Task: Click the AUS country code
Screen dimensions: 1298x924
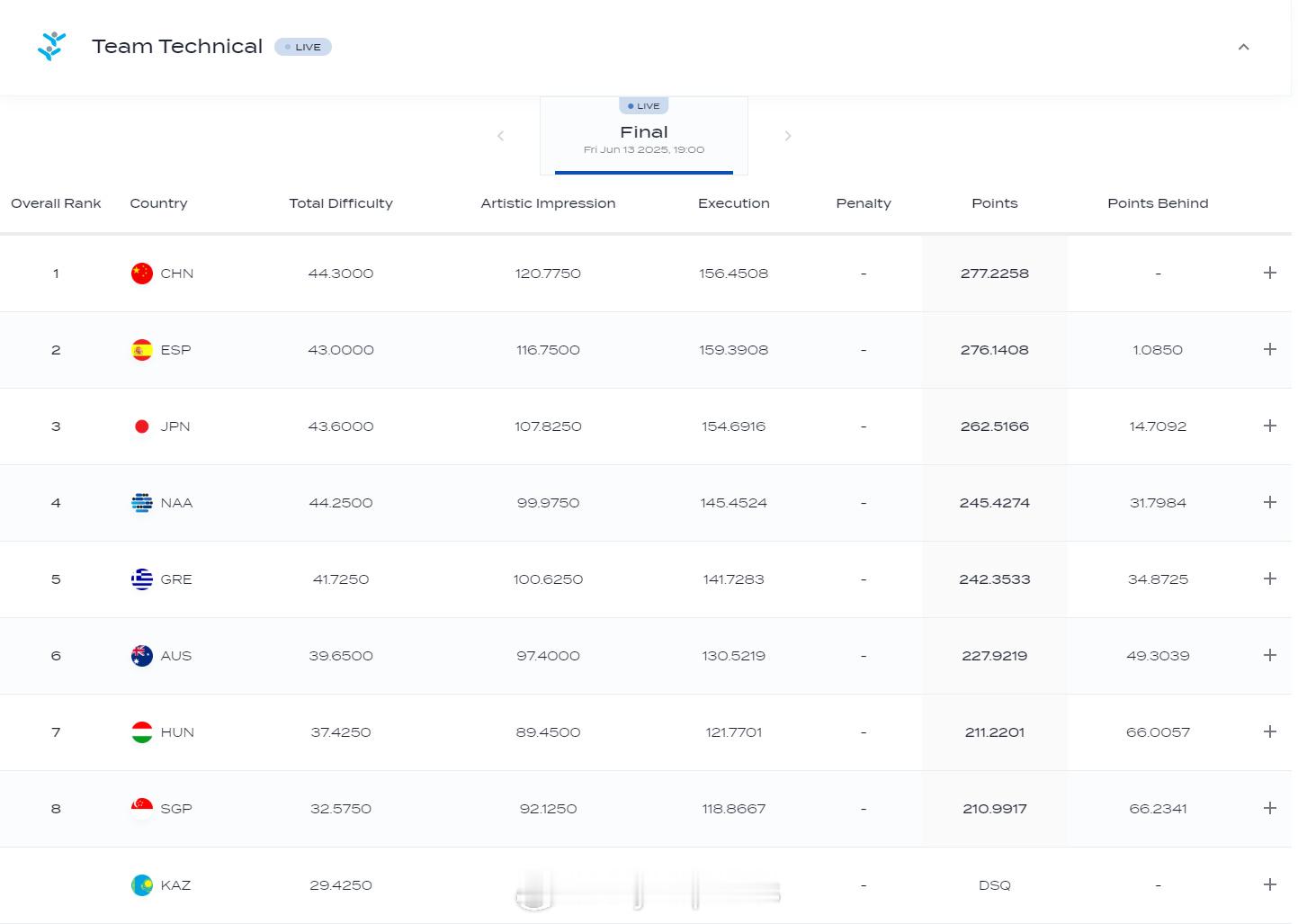Action: tap(176, 656)
